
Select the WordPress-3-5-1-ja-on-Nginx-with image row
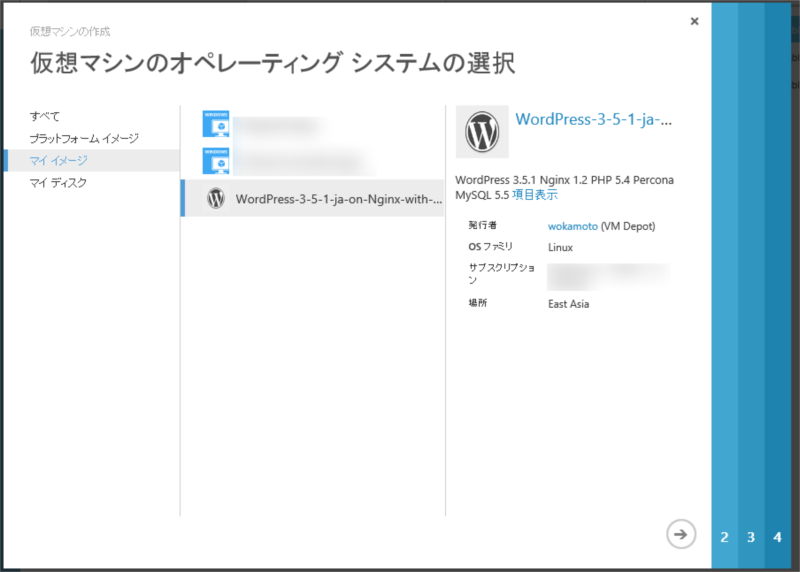tap(313, 198)
